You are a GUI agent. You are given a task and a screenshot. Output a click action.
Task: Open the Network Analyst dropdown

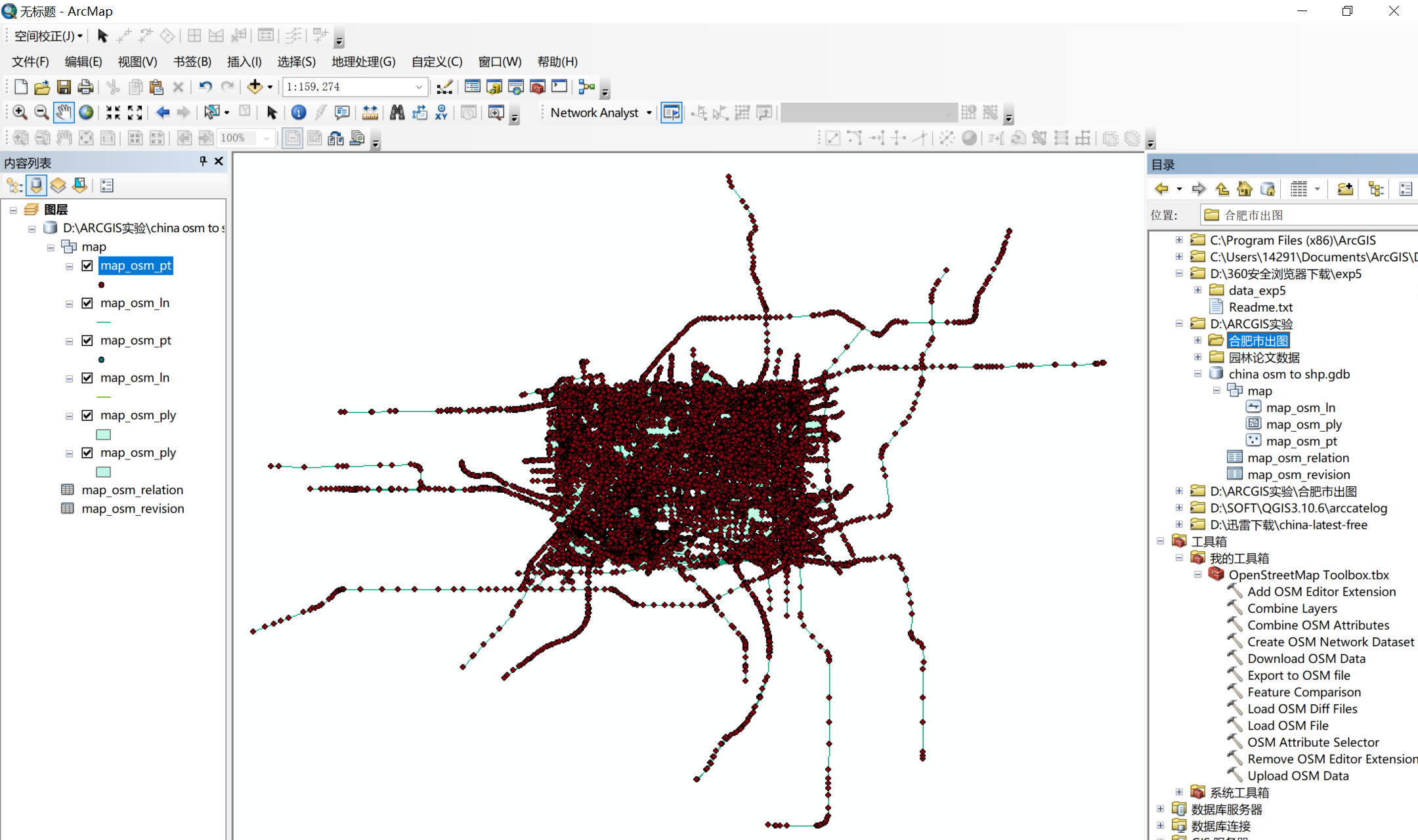[647, 112]
